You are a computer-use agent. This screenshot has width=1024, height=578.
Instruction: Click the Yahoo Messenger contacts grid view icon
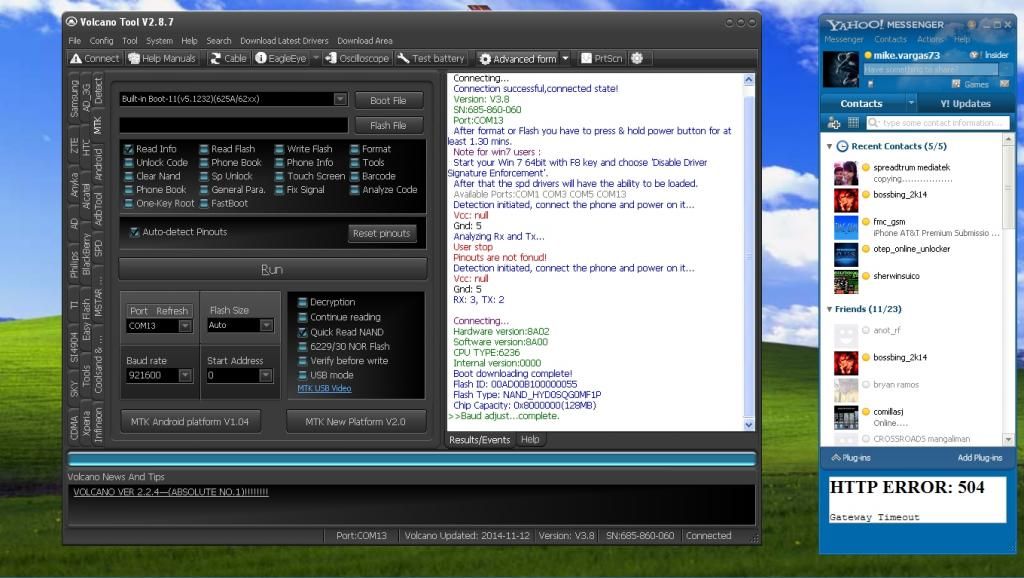pyautogui.click(x=853, y=123)
